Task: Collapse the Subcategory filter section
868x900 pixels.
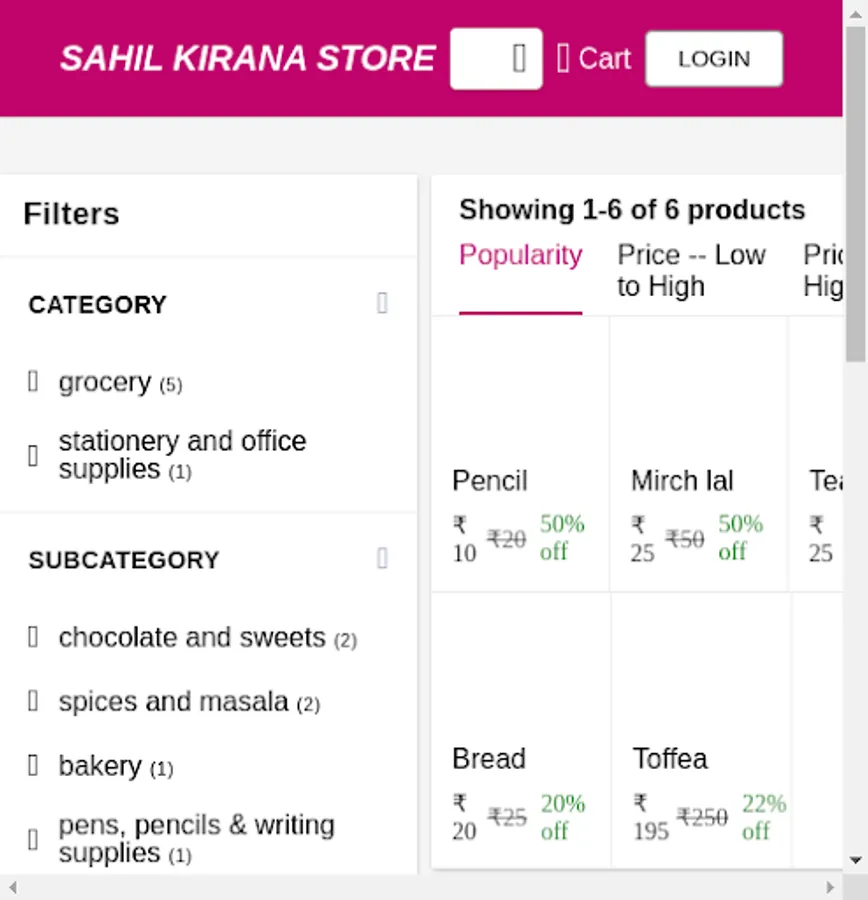Action: click(382, 558)
